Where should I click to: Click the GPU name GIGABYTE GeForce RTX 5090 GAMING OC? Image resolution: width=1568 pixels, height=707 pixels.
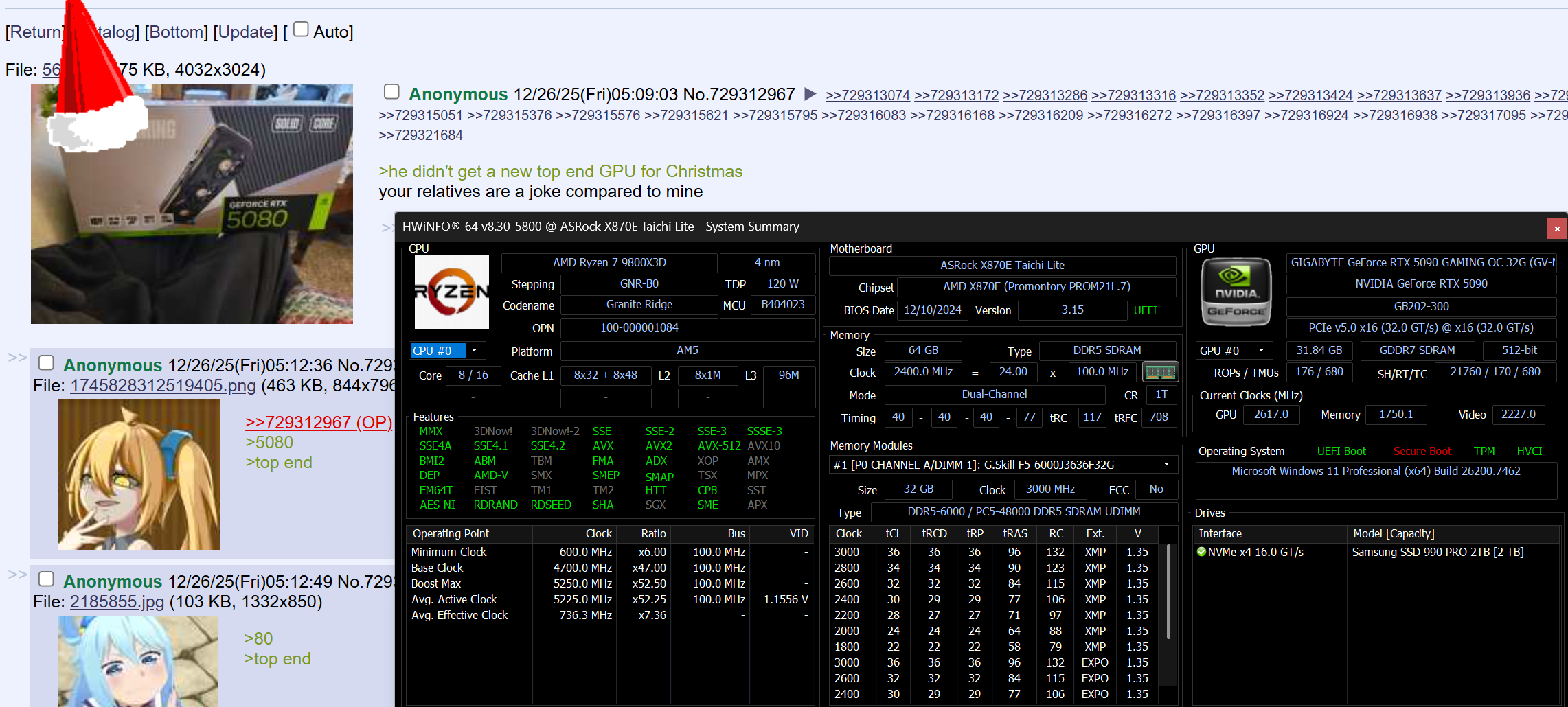(x=1421, y=263)
